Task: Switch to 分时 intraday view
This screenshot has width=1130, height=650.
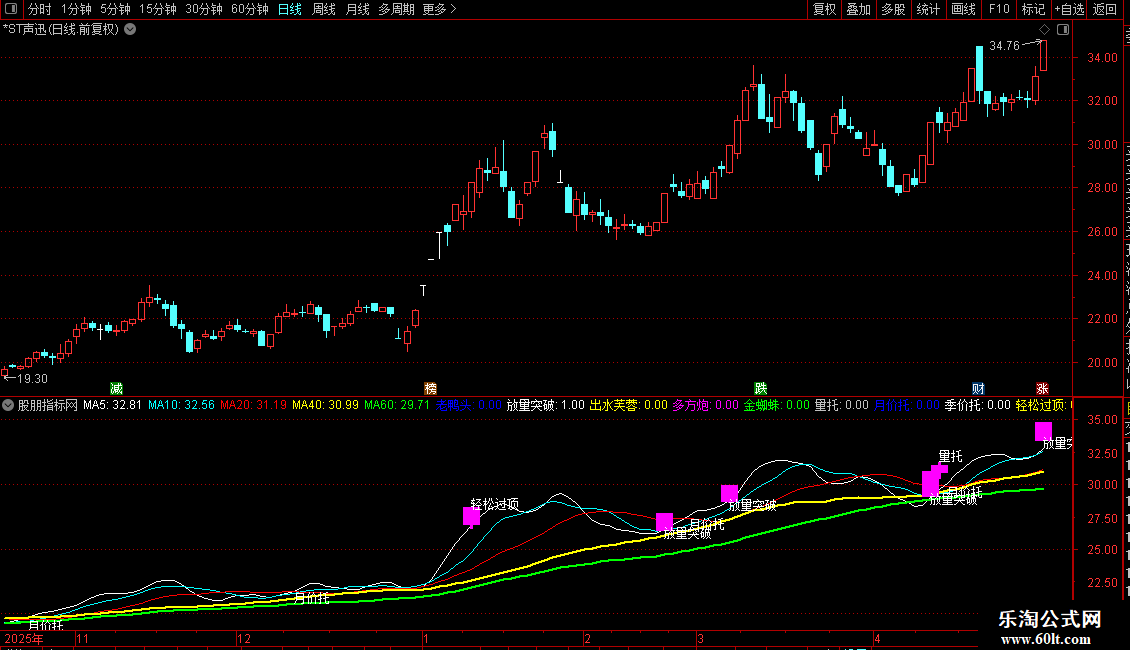Action: (x=40, y=9)
